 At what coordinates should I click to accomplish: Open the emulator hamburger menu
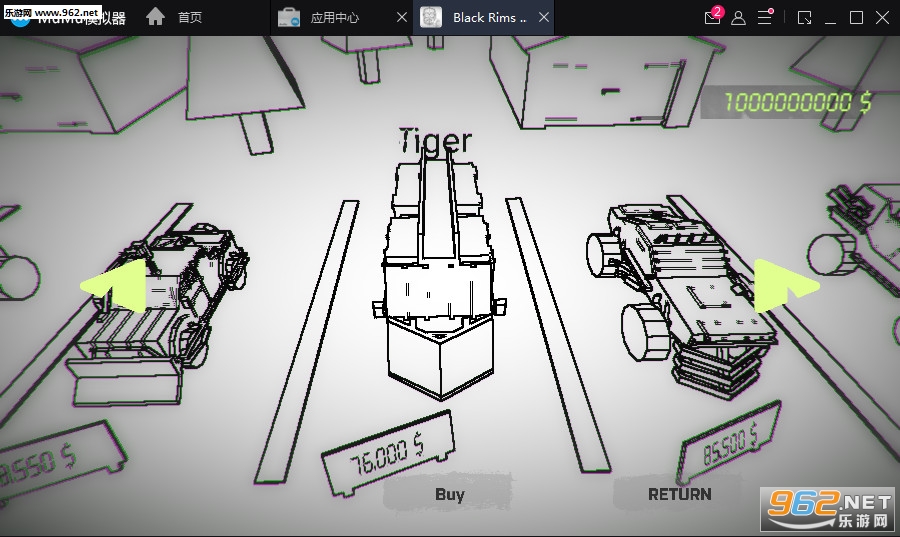click(765, 17)
